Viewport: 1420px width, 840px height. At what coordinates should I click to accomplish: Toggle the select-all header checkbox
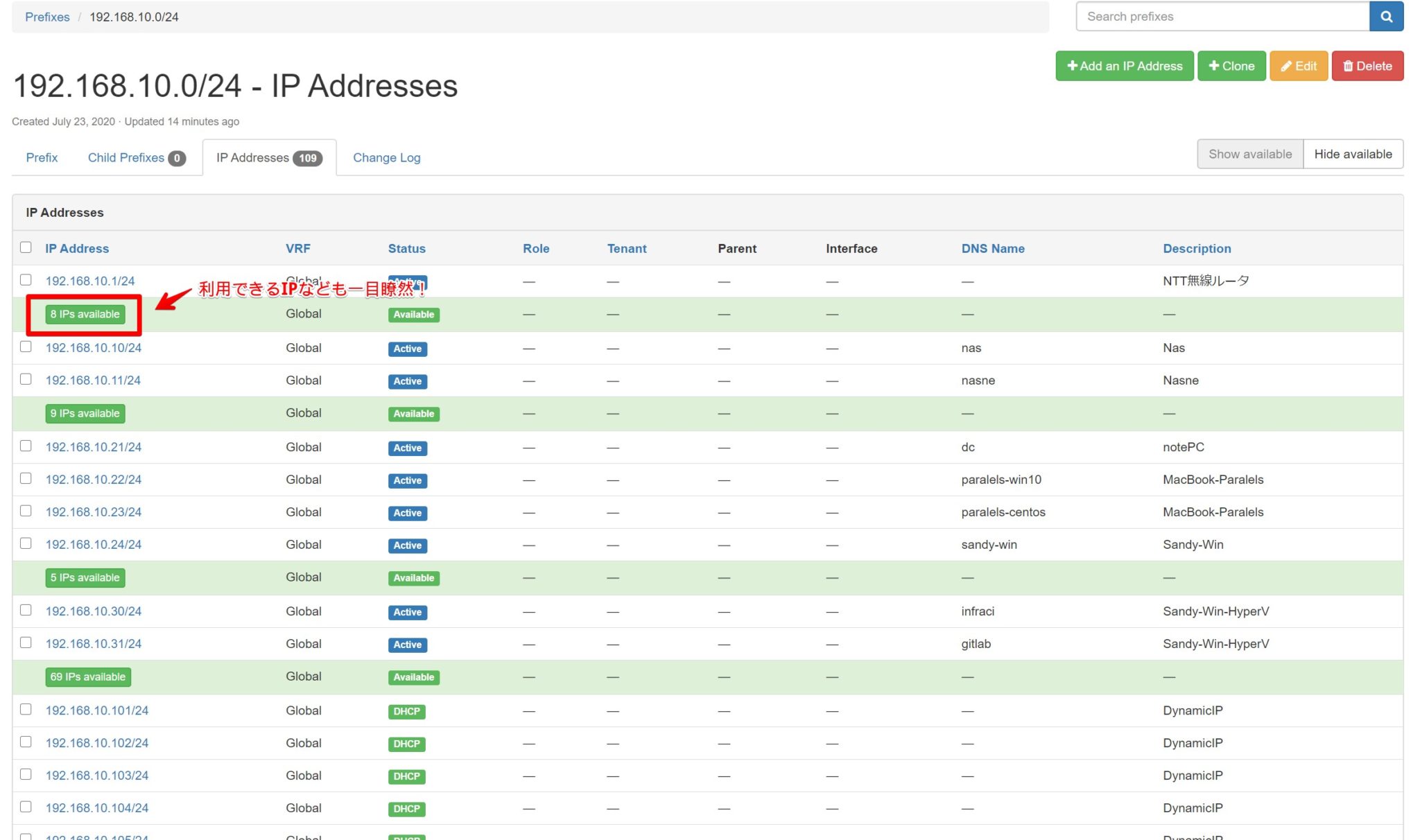[26, 247]
